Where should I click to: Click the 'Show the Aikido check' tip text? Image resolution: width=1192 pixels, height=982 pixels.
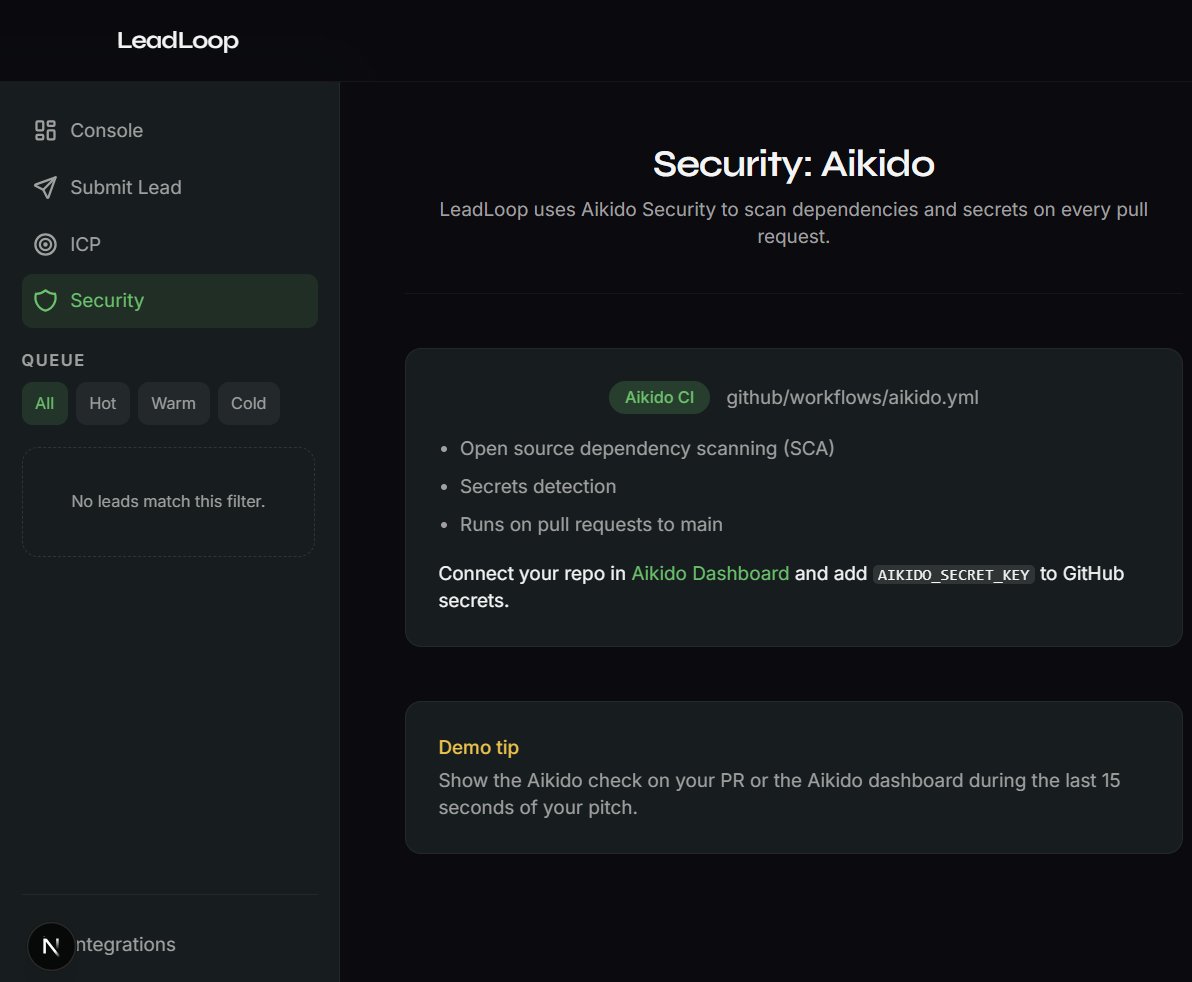(779, 794)
